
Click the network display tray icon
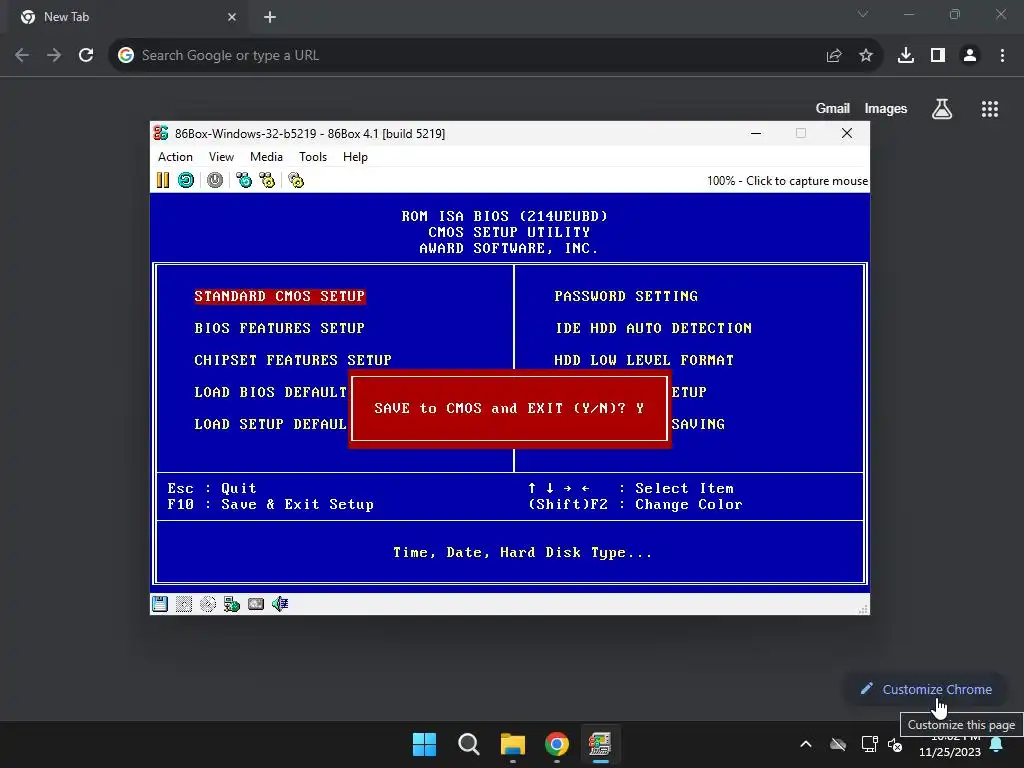[x=869, y=744]
